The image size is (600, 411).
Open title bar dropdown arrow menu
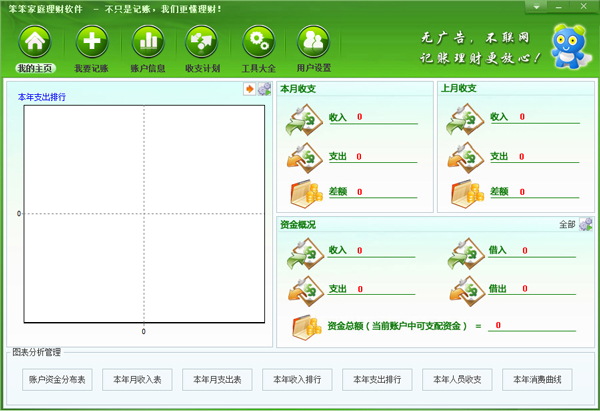click(x=536, y=7)
